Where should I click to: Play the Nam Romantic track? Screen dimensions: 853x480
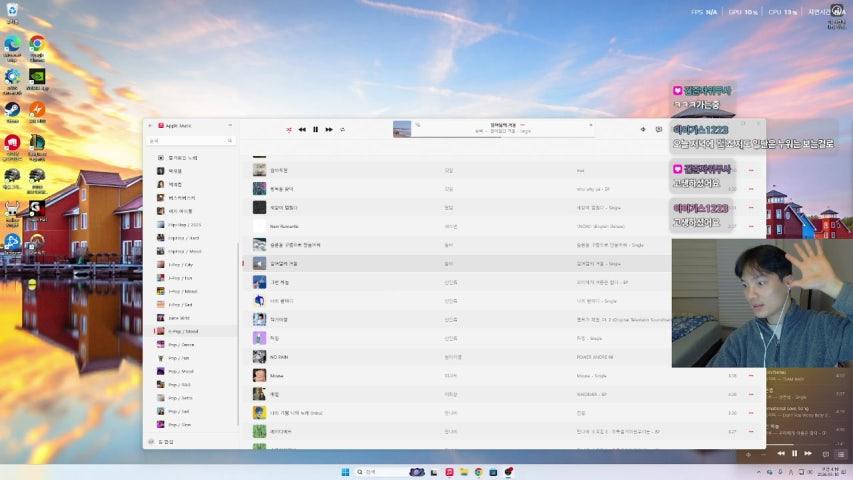[x=284, y=226]
